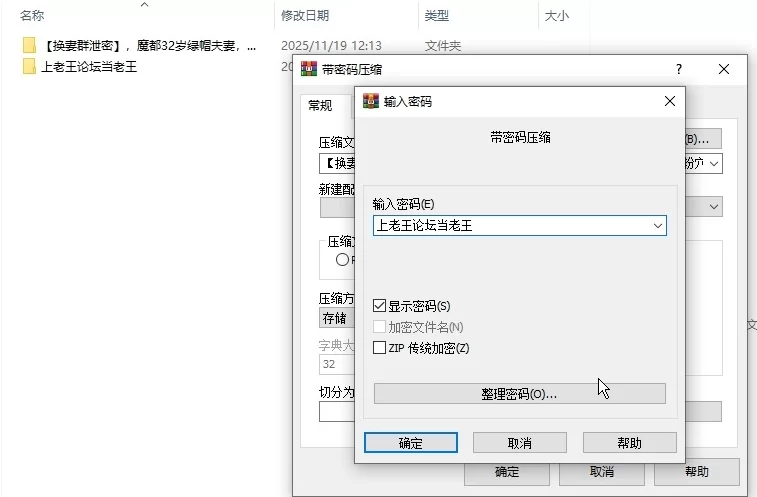Switch to the 常规 tab

click(x=320, y=105)
